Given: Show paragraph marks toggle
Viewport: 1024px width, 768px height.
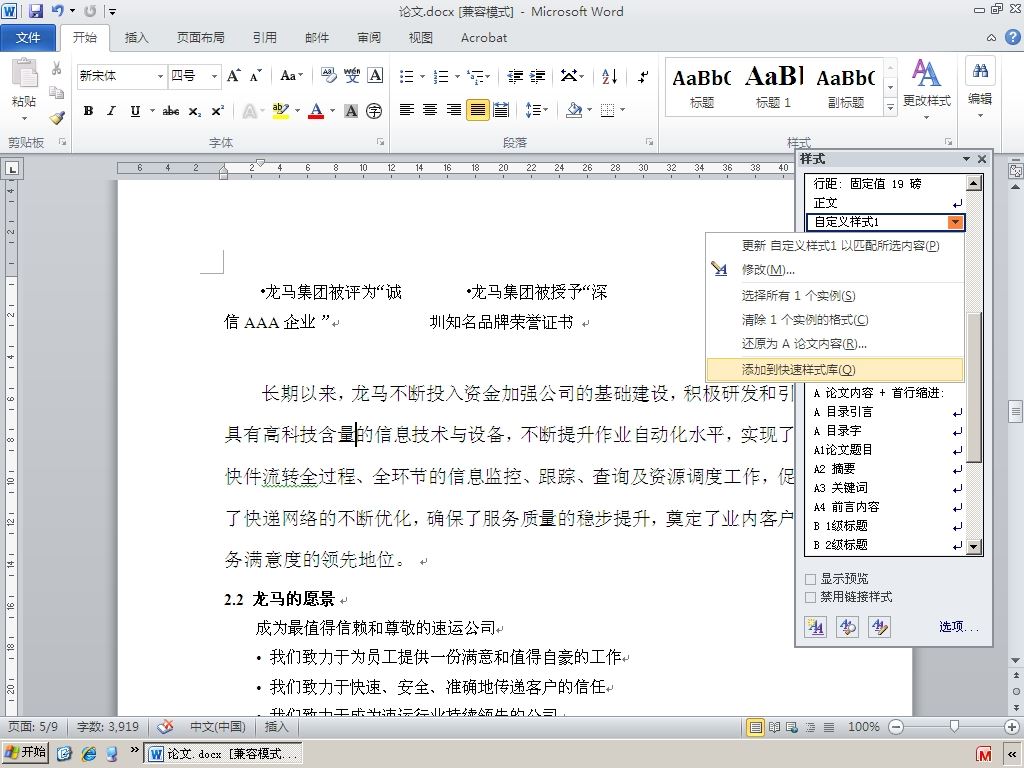Looking at the screenshot, I should click(x=643, y=77).
